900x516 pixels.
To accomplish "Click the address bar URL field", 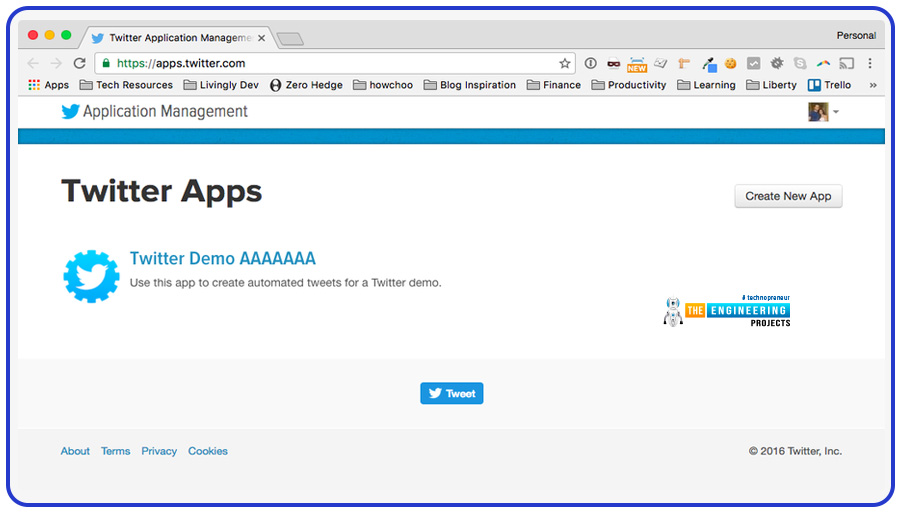I will (x=333, y=63).
